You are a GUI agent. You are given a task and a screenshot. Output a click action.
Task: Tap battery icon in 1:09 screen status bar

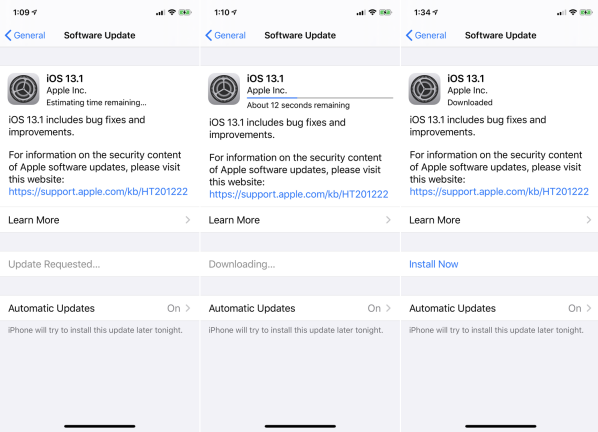[x=185, y=13]
